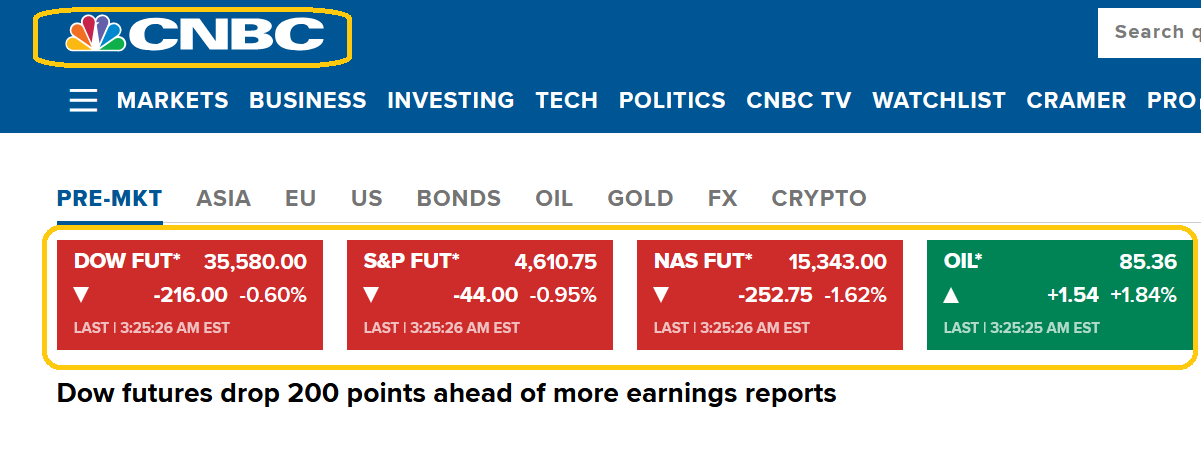Open the green OIL quote tile
1201x453 pixels.
1060,294
